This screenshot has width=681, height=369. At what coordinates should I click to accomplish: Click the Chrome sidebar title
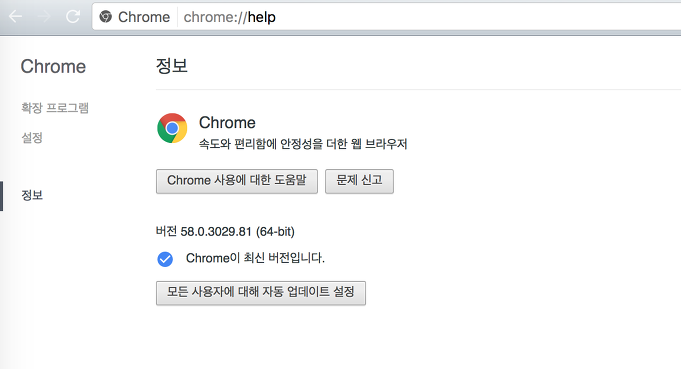coord(53,66)
